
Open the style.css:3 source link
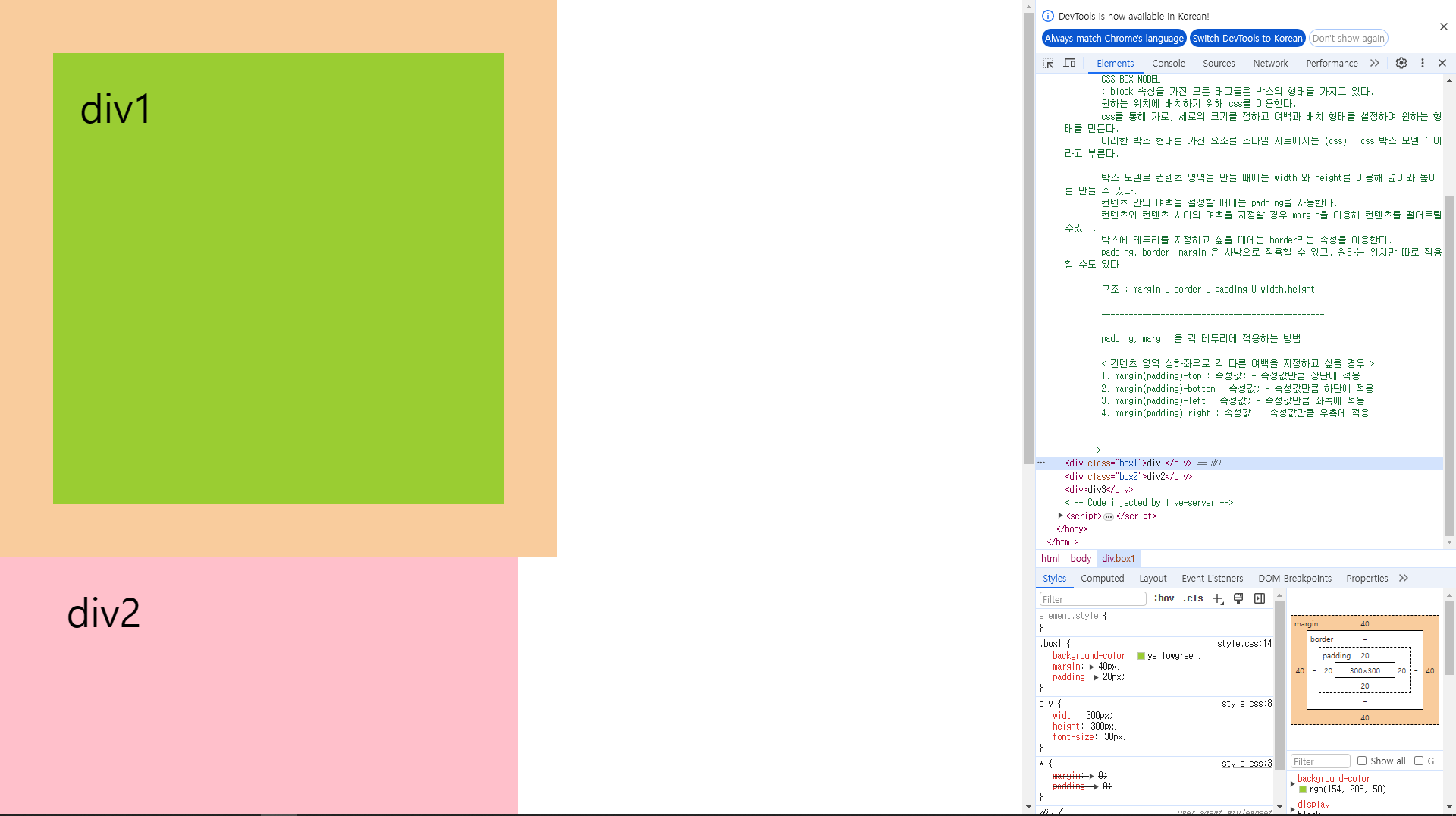click(x=1247, y=763)
